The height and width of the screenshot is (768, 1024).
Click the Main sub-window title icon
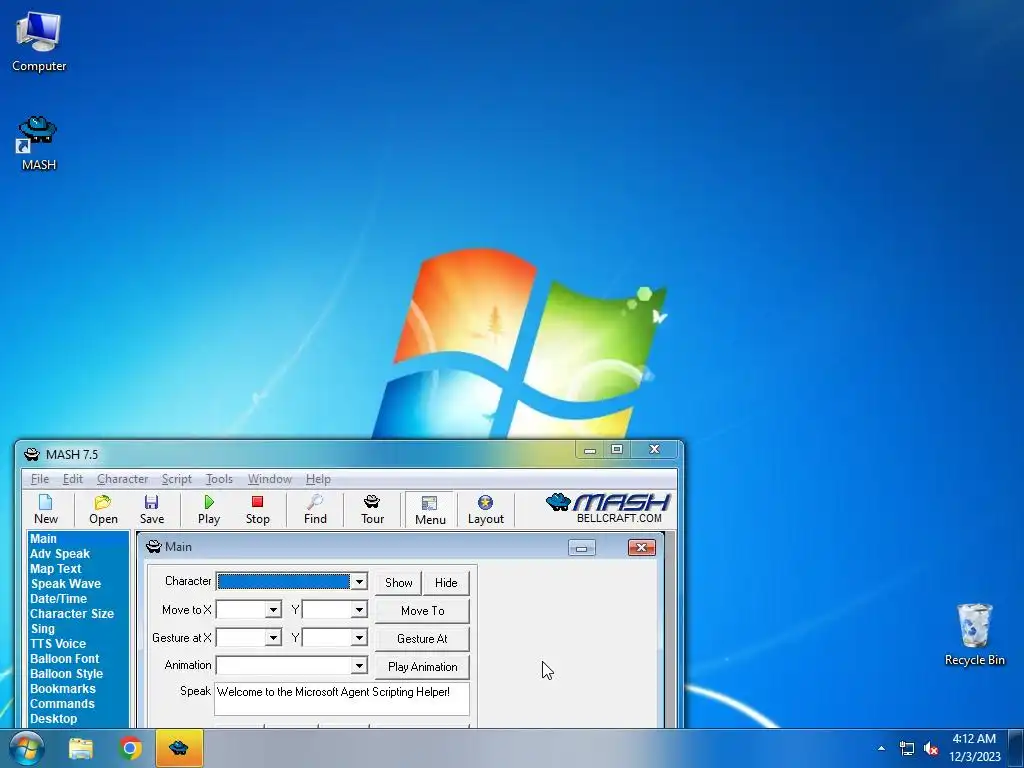[153, 547]
